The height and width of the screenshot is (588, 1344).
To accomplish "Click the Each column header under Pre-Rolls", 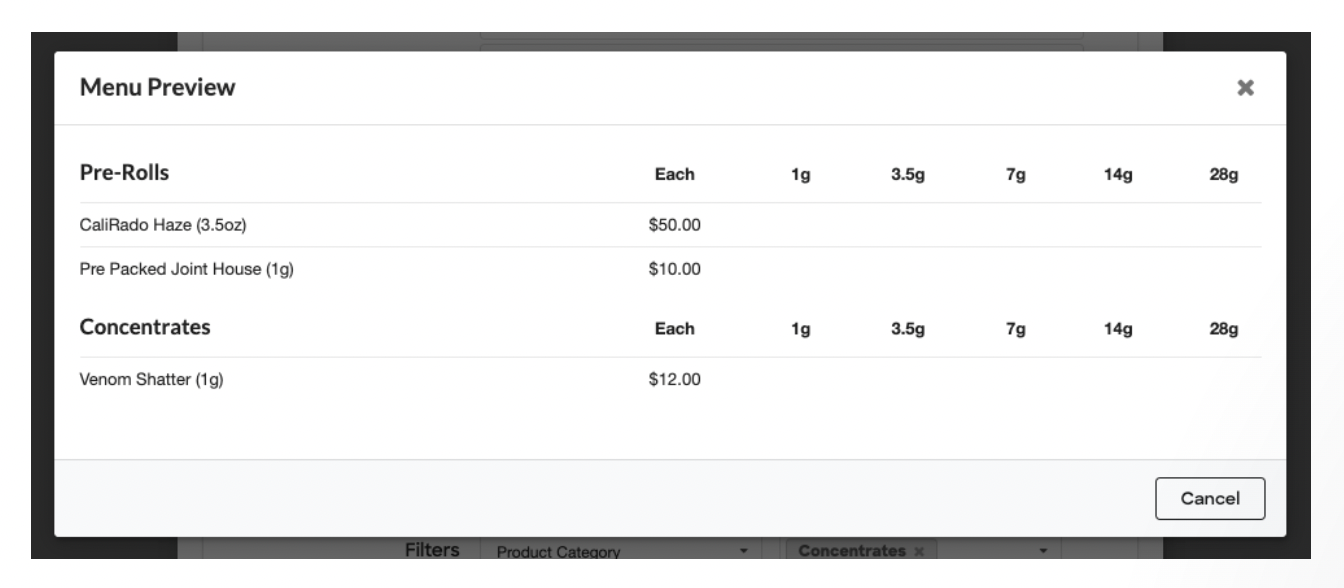I will [x=674, y=174].
